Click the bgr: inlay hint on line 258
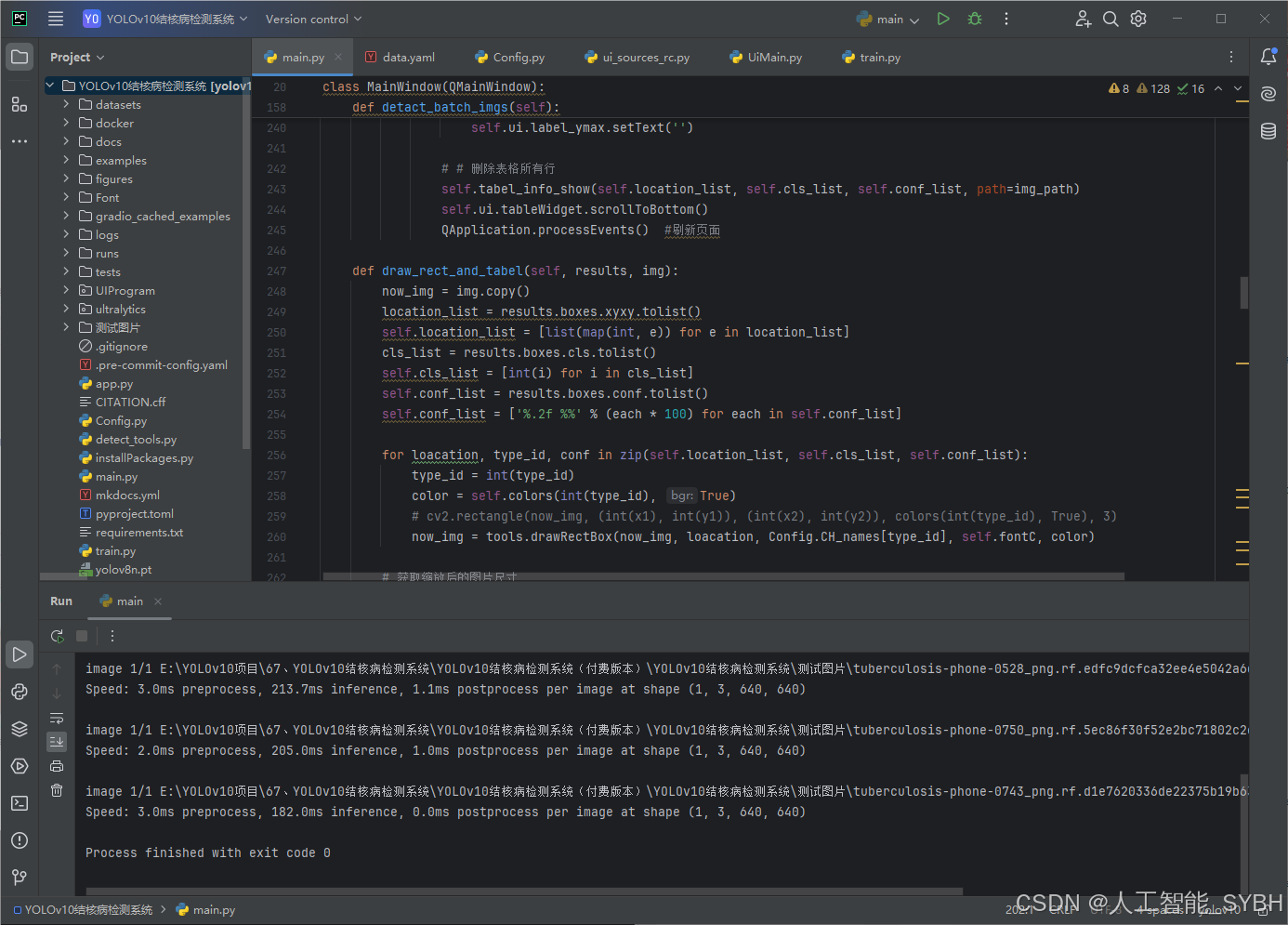Screen dimensions: 1288x925 pyautogui.click(x=682, y=496)
